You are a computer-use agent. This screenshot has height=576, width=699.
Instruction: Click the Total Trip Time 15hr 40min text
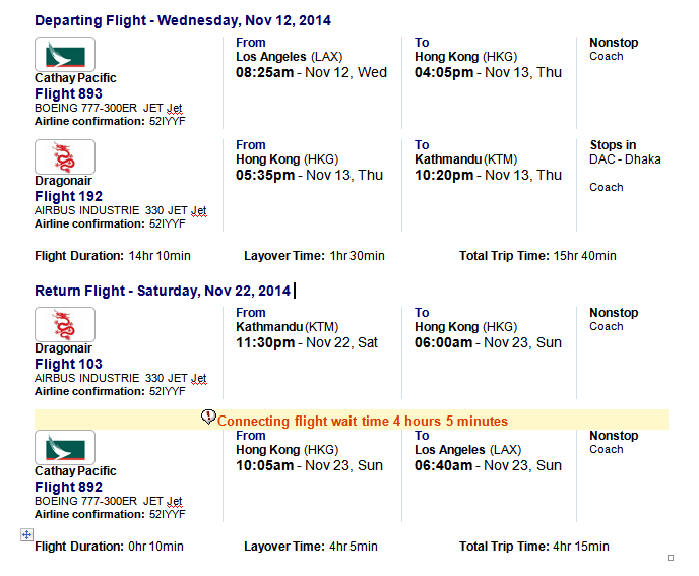538,256
